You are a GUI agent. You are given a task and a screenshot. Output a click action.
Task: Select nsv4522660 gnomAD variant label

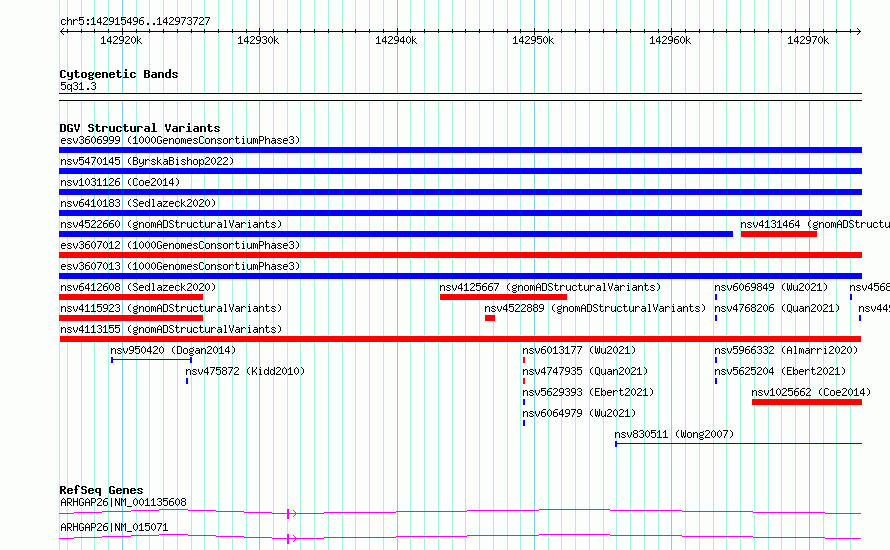tap(171, 224)
